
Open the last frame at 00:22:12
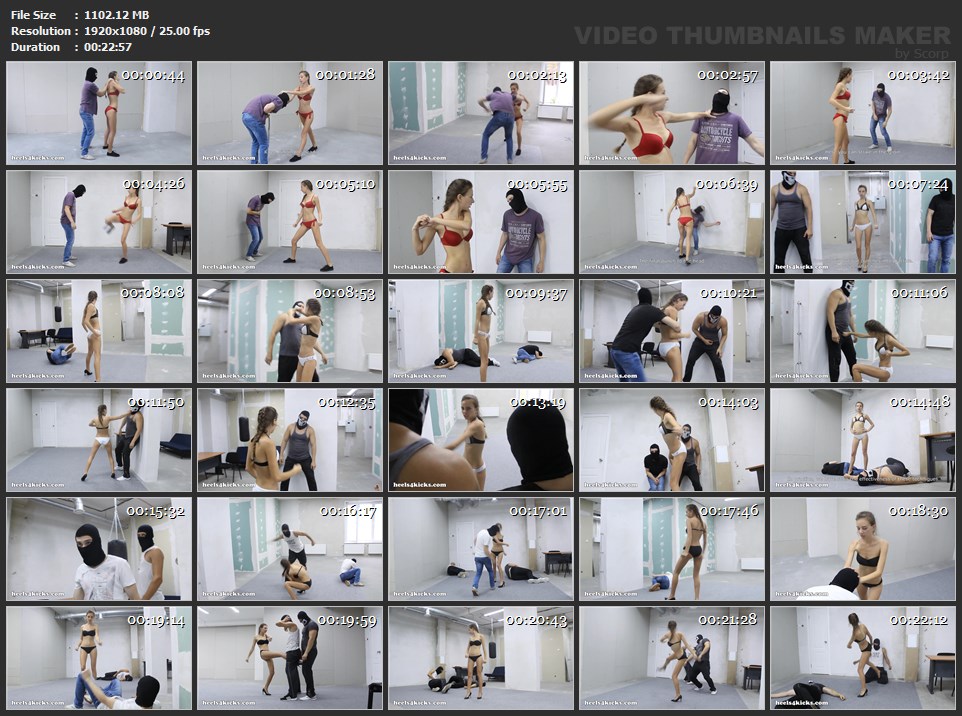pos(862,658)
